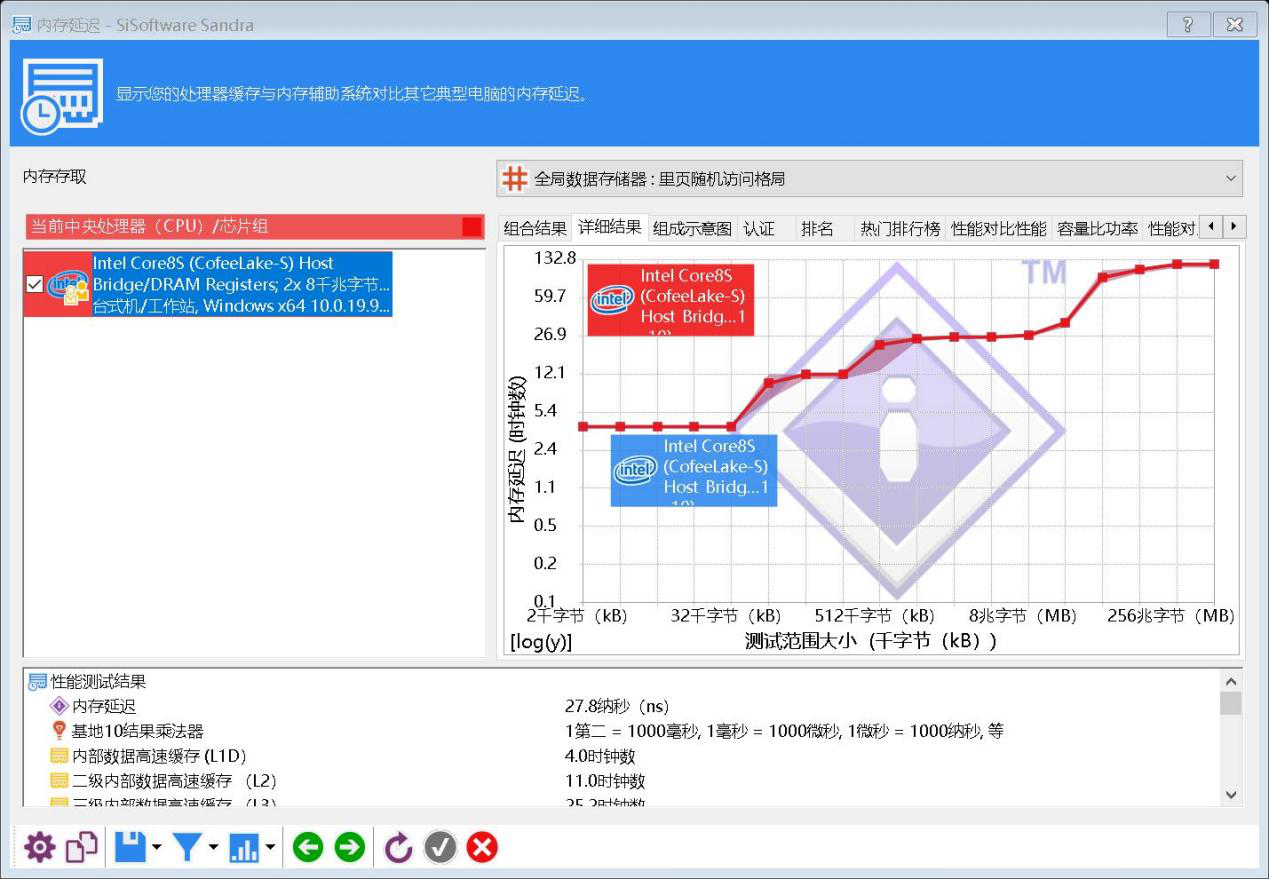Click the blue funnel filter icon
The width and height of the screenshot is (1269, 879).
point(187,848)
